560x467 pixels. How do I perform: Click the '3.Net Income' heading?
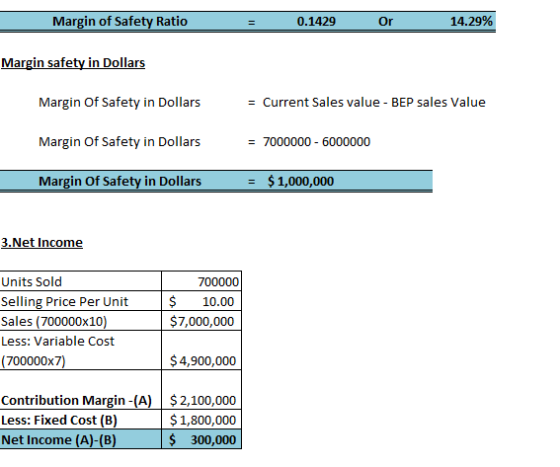click(42, 243)
